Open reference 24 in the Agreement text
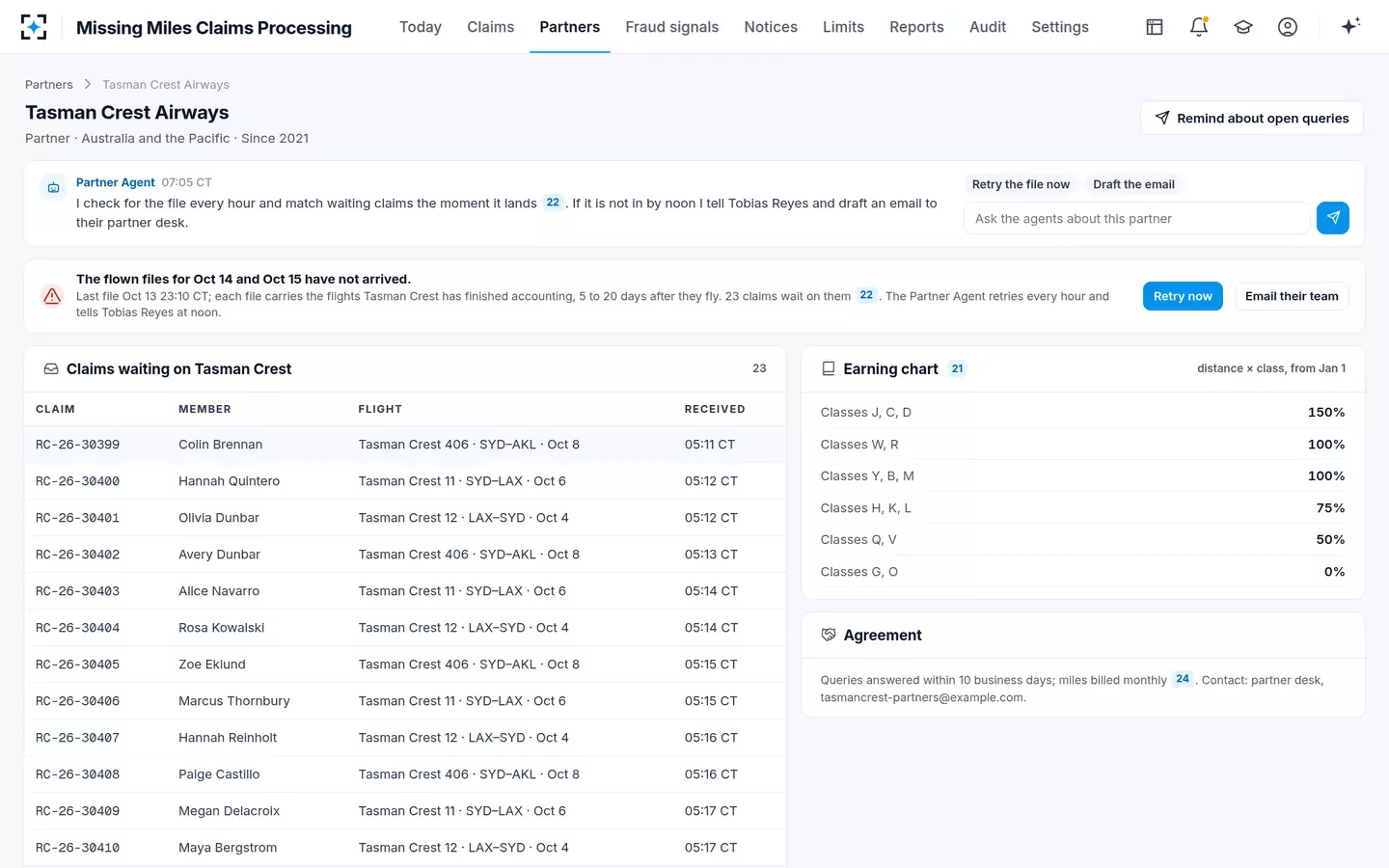Viewport: 1389px width, 868px height. click(x=1183, y=679)
